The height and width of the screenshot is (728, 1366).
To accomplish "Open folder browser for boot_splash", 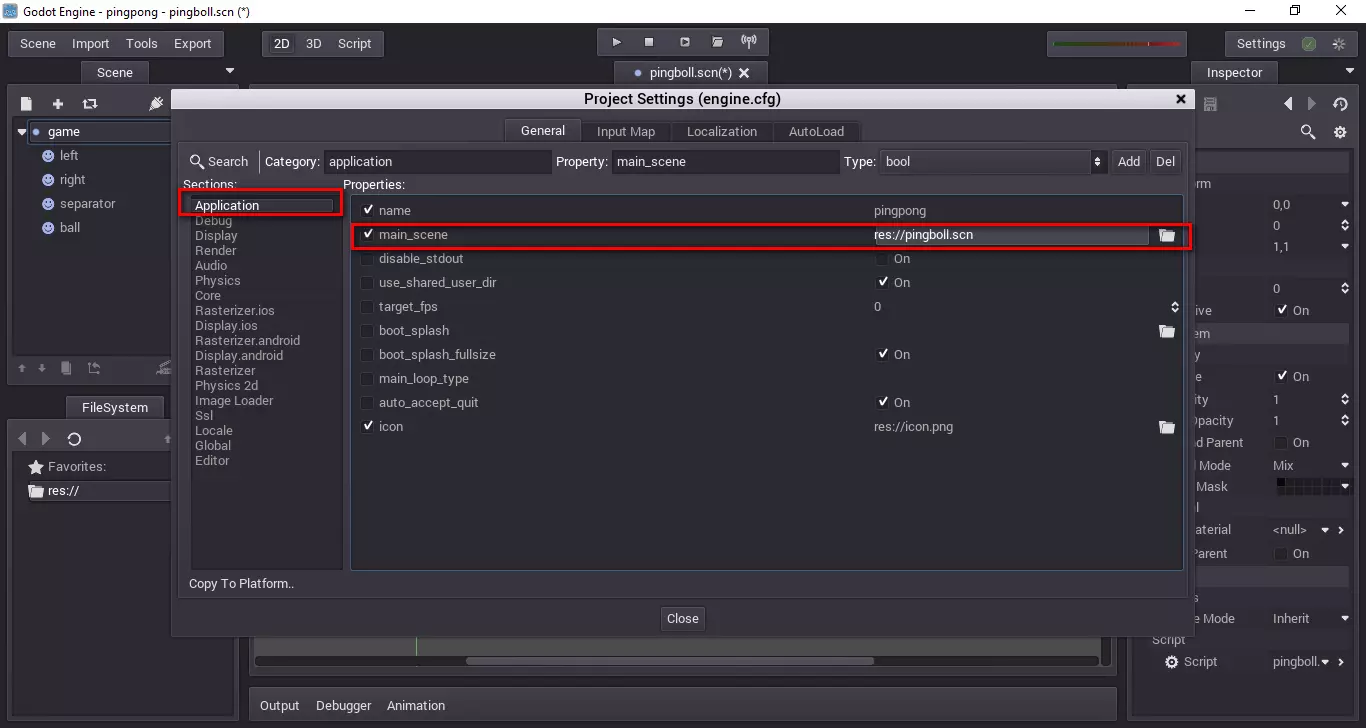I will tap(1166, 331).
